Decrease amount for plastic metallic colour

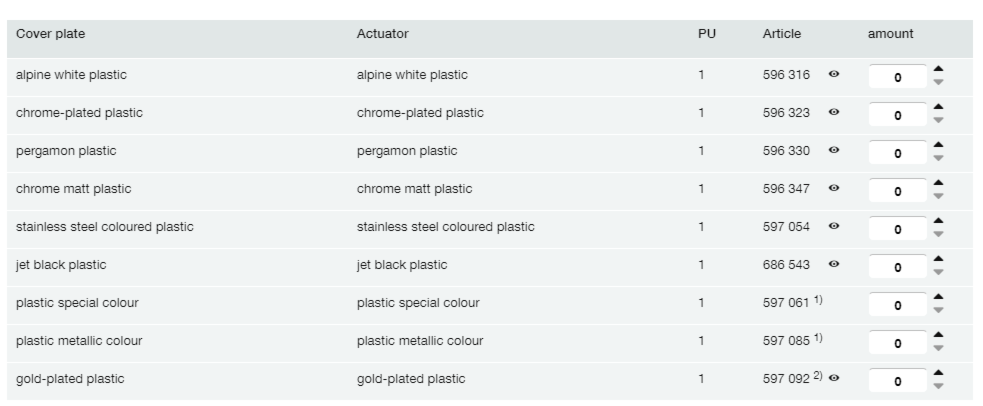pos(938,349)
